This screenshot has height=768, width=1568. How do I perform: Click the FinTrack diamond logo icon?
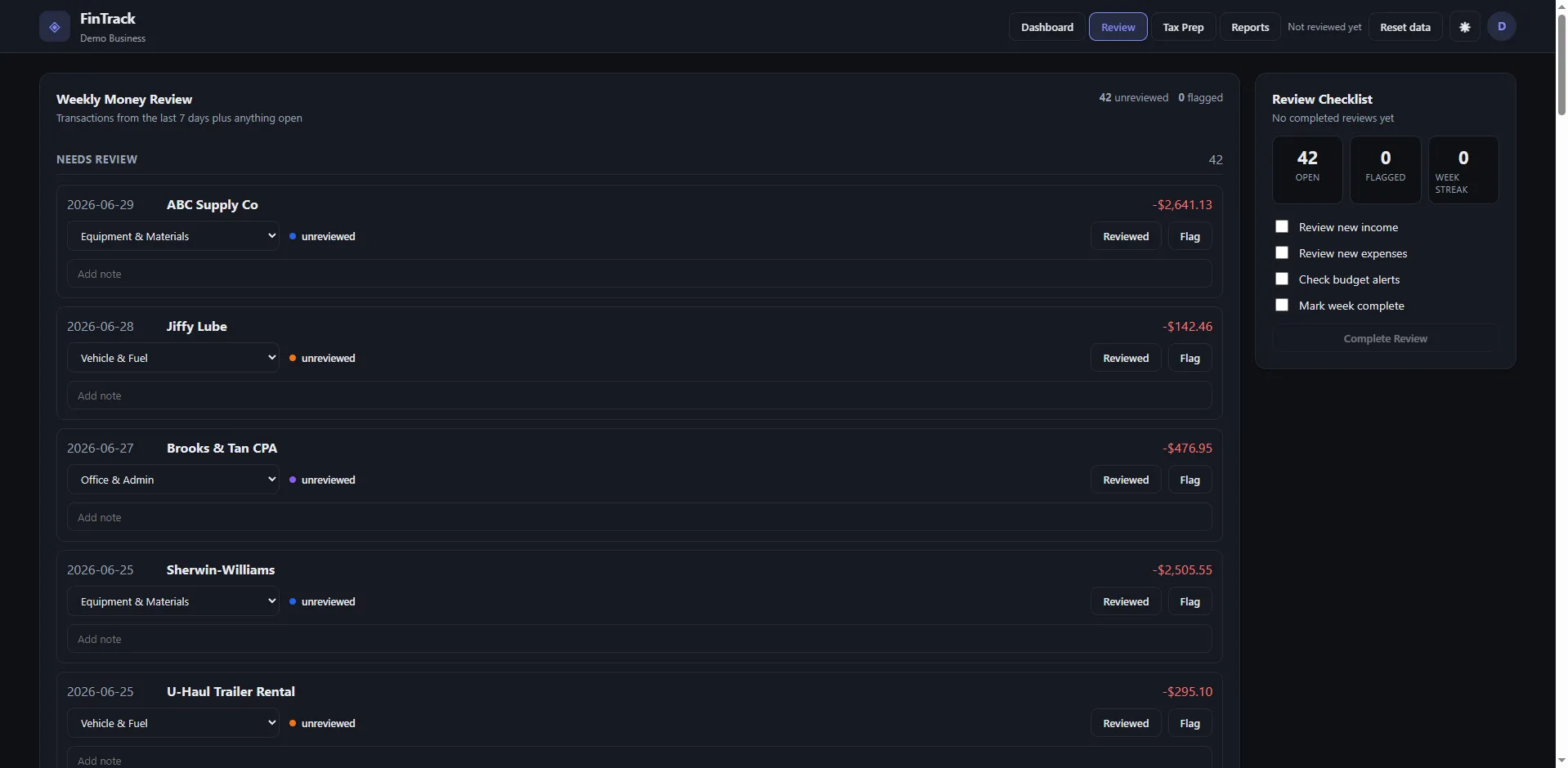point(55,27)
